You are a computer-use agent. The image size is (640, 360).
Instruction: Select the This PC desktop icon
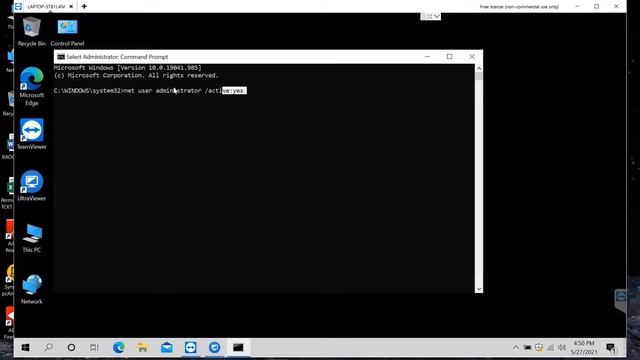pyautogui.click(x=31, y=238)
